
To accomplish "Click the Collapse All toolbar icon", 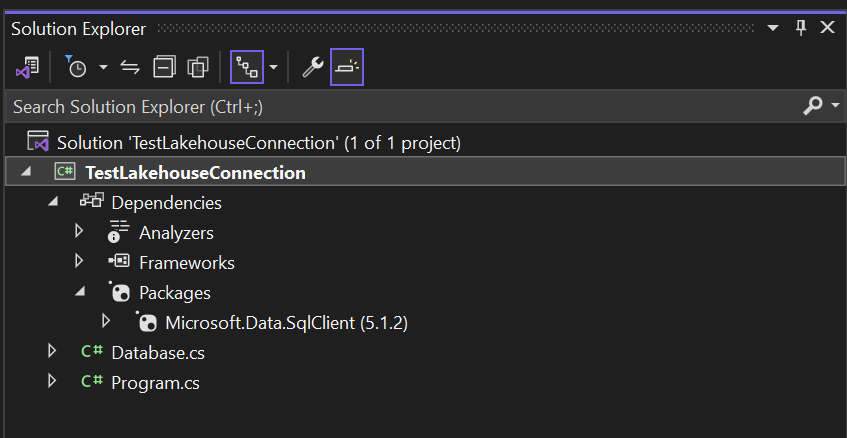I will pyautogui.click(x=164, y=68).
